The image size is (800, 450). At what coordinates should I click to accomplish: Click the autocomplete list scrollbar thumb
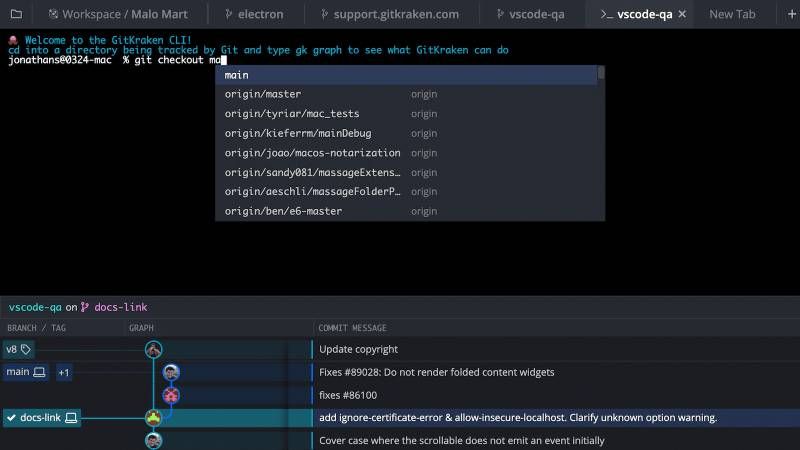[601, 72]
